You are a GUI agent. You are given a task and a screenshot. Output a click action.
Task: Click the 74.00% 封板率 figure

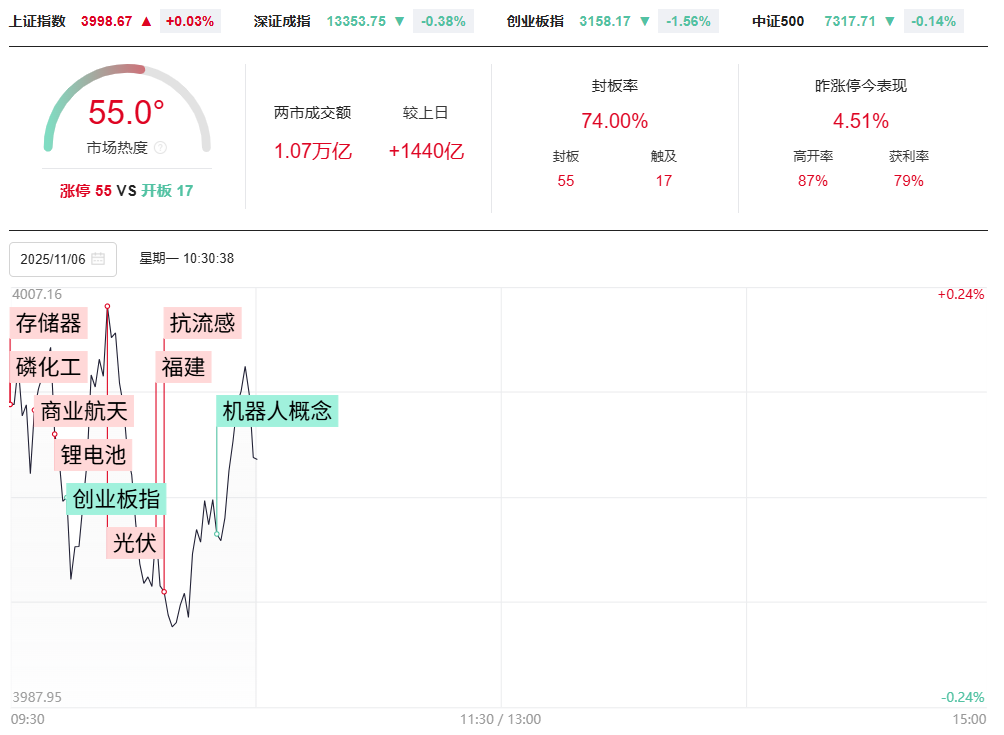[614, 121]
